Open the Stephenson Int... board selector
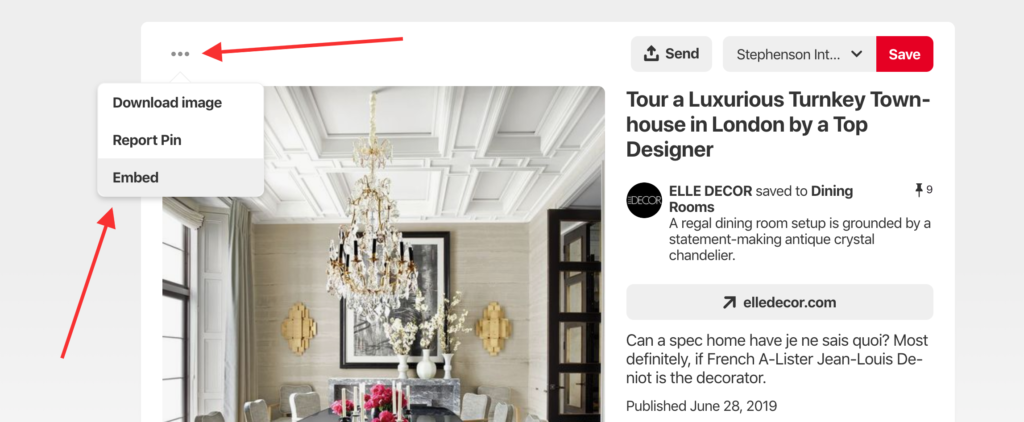This screenshot has width=1024, height=422. pyautogui.click(x=799, y=54)
